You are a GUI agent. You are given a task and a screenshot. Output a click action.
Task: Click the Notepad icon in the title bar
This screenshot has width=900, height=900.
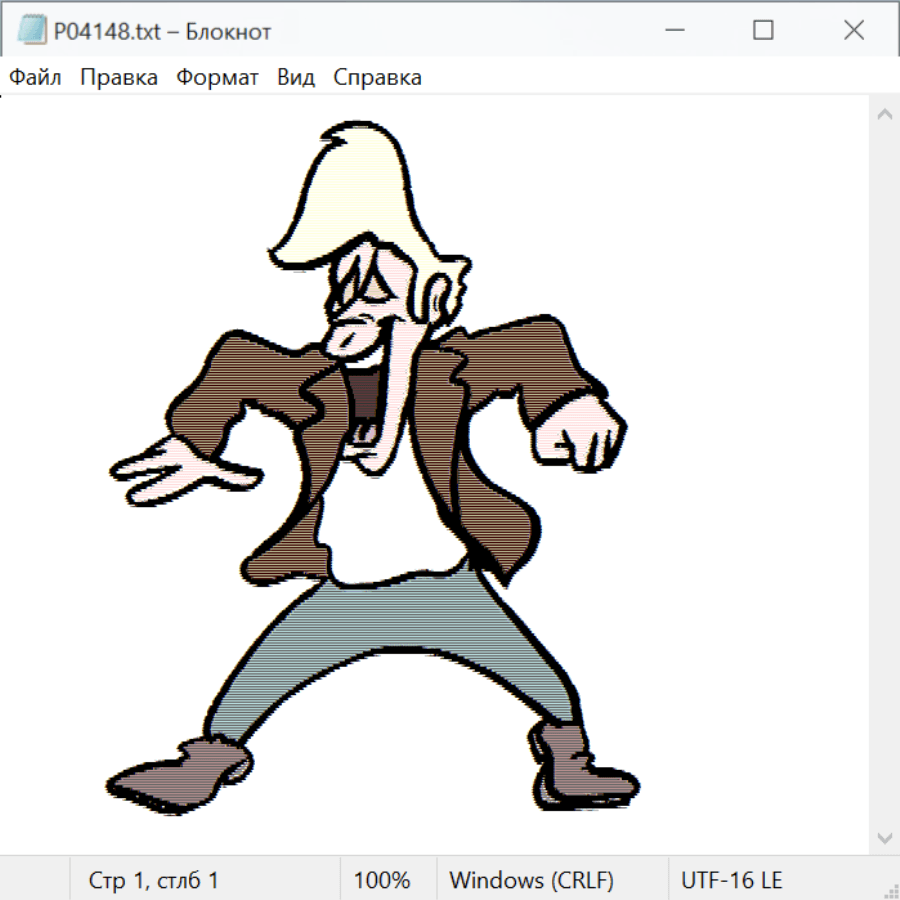[x=31, y=31]
